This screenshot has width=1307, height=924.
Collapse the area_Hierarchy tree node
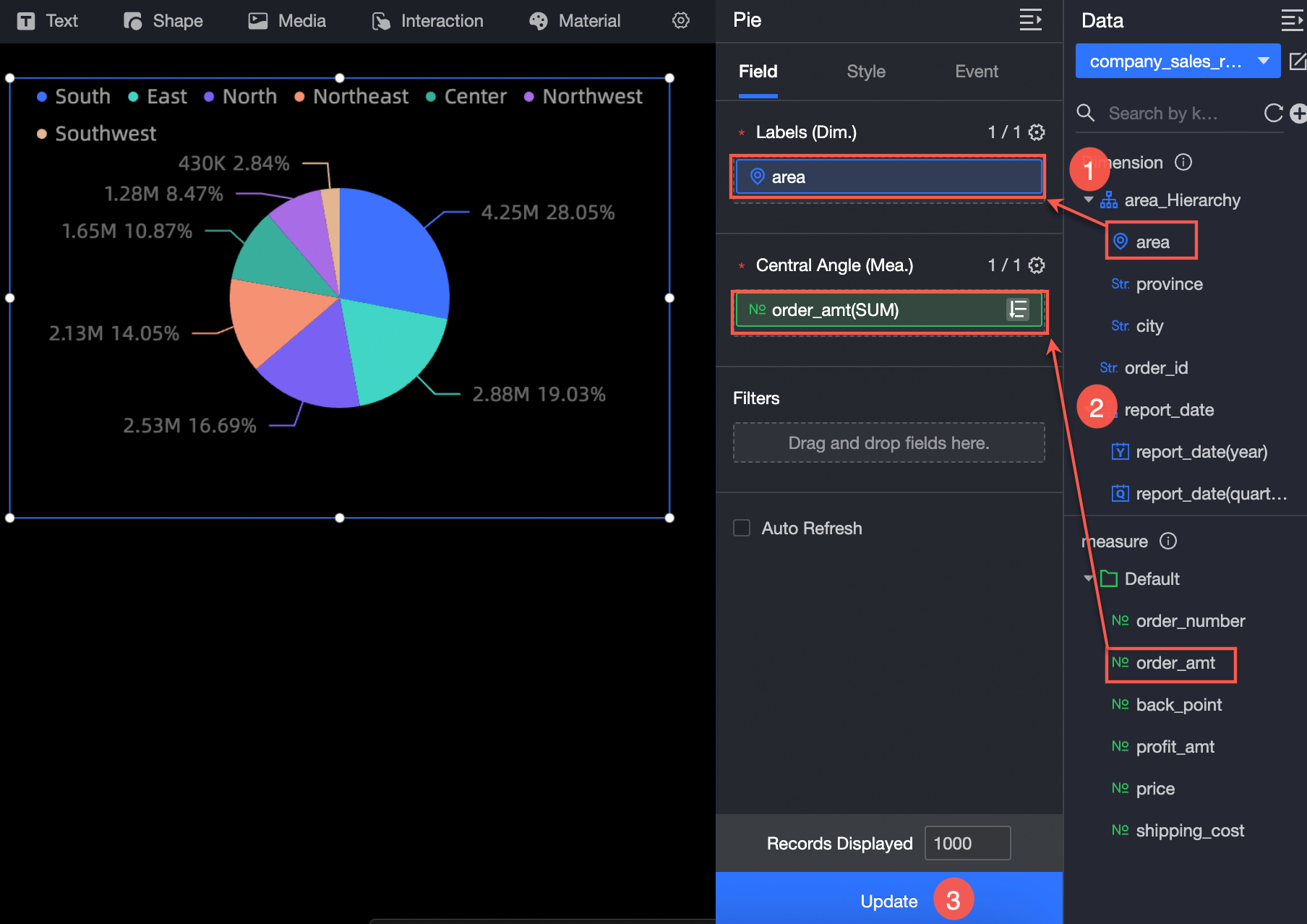point(1089,200)
